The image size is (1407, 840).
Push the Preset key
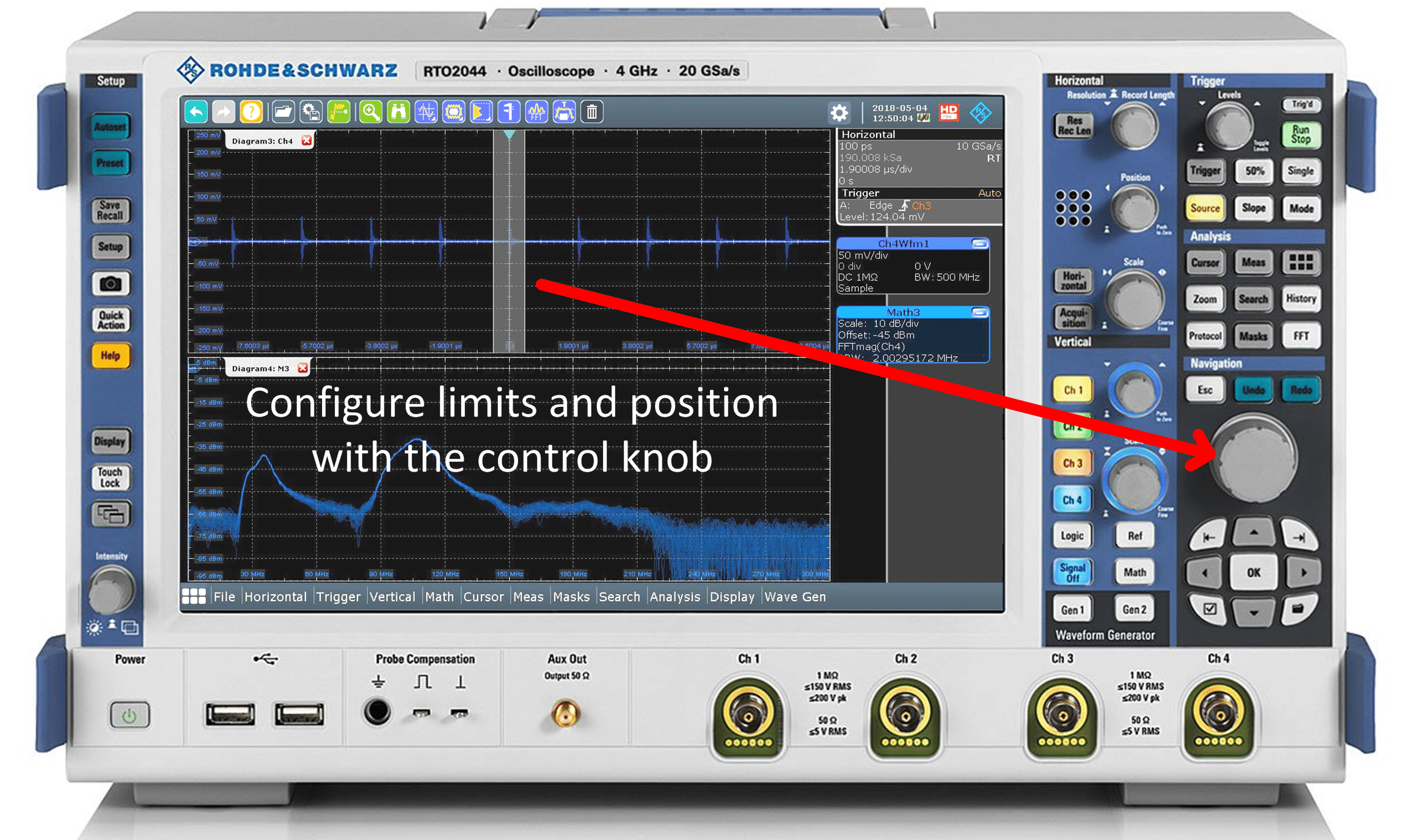click(x=111, y=163)
